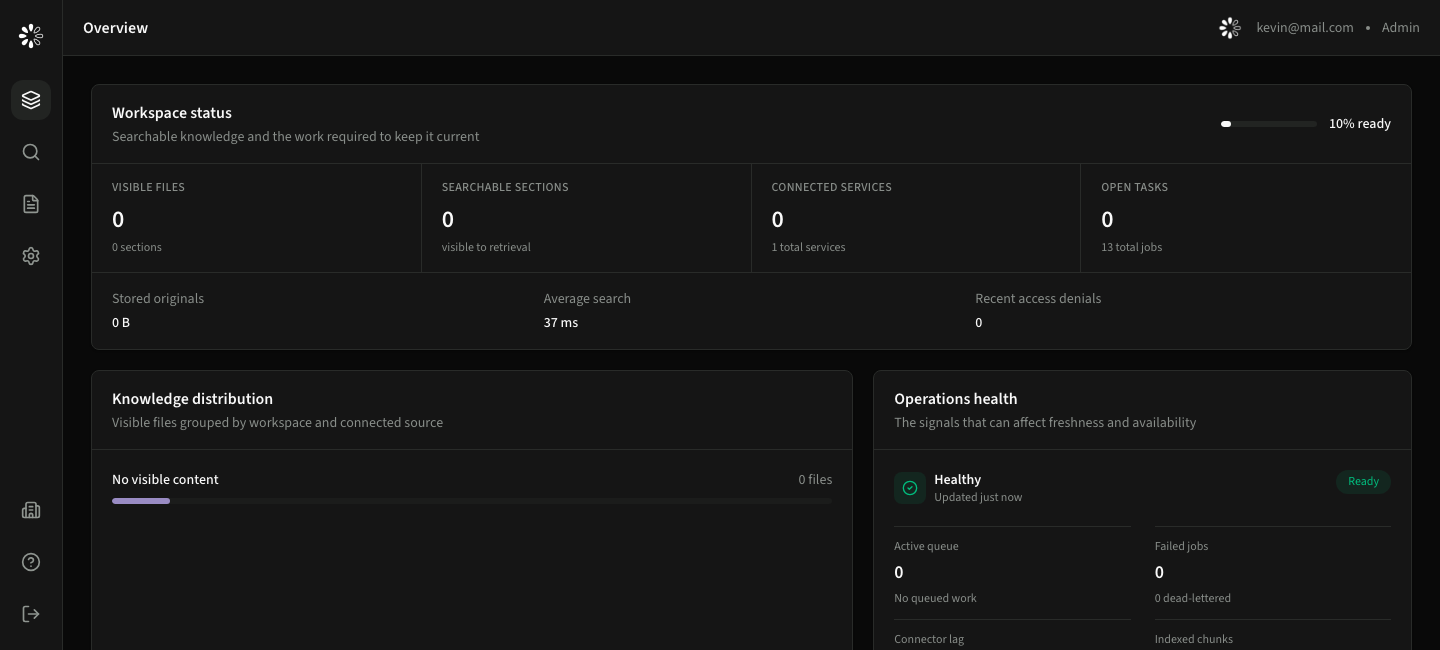Open the organization building icon in sidebar

[31, 510]
